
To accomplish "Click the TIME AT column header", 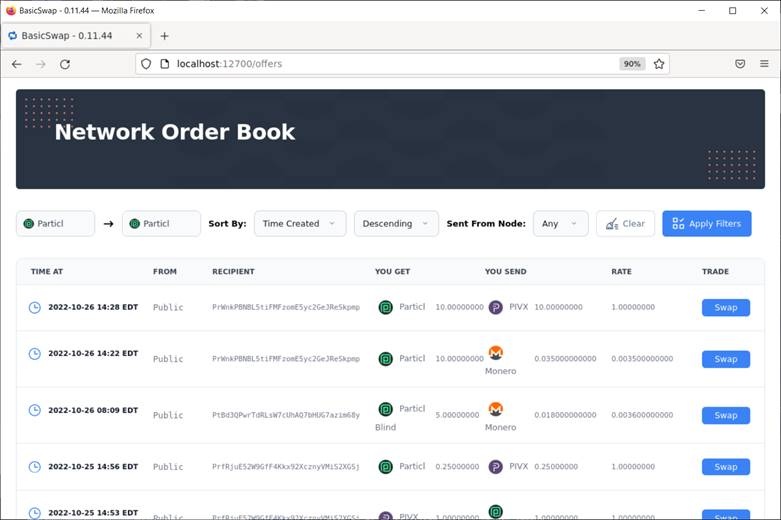I will [47, 271].
